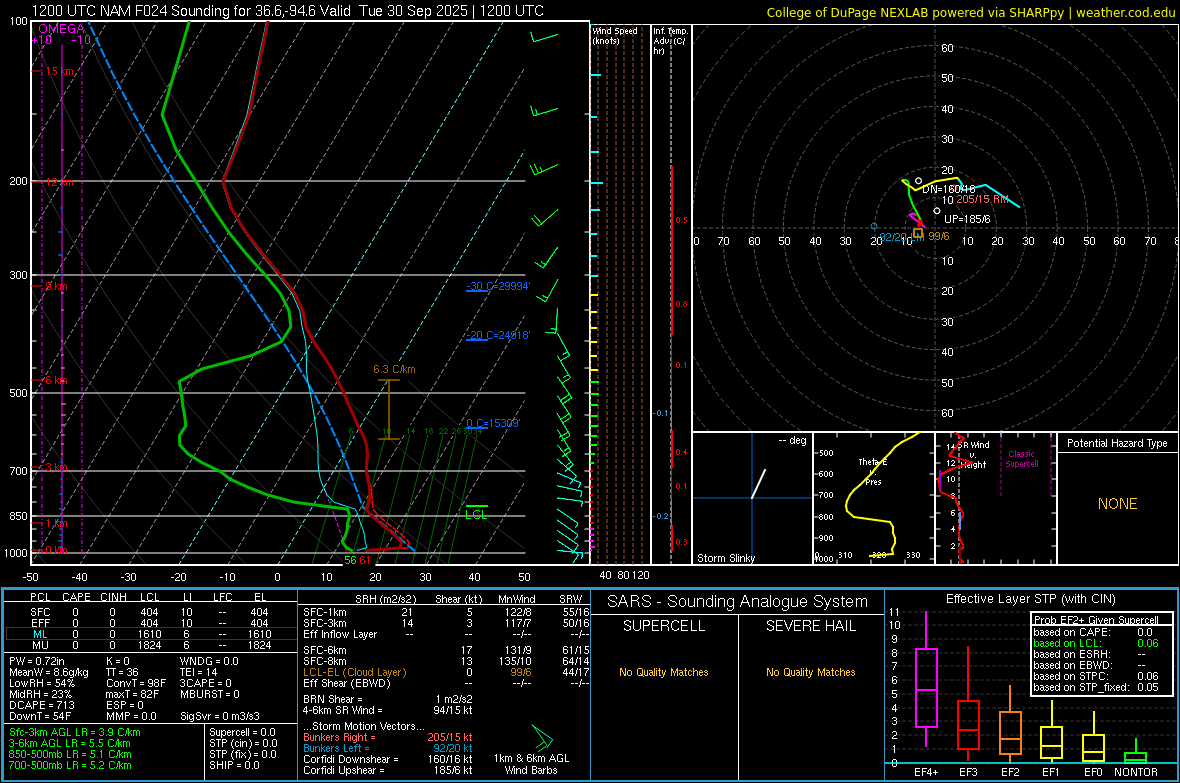The width and height of the screenshot is (1180, 783).
Task: Click the Bunkers Left = 92/20 kt line
Action: (x=388, y=748)
